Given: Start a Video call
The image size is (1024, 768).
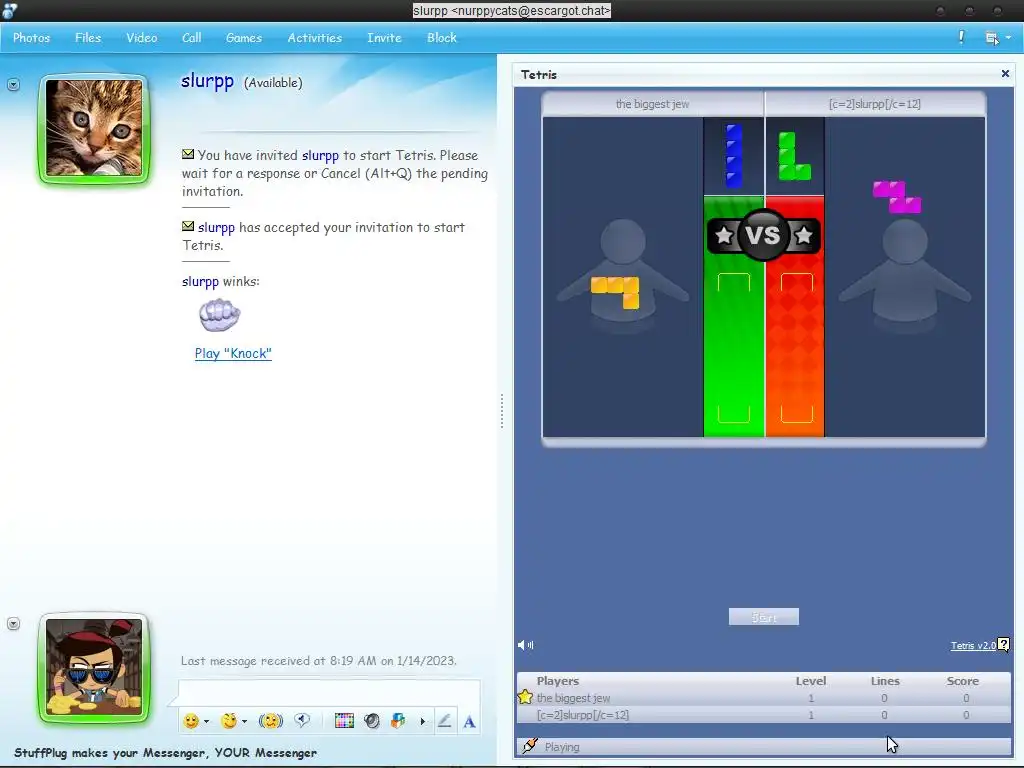Looking at the screenshot, I should click(142, 38).
